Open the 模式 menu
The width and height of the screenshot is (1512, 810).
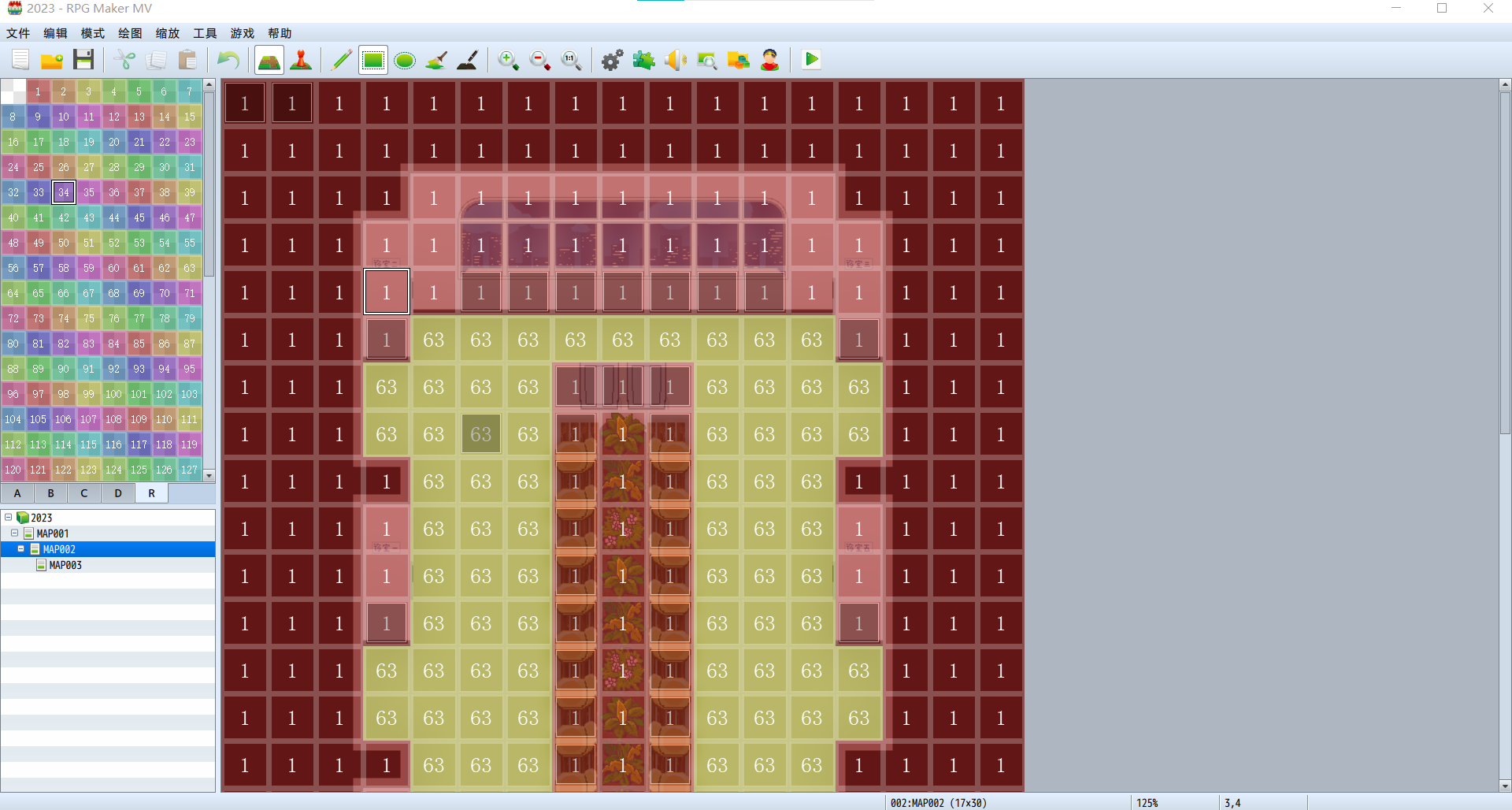(x=93, y=33)
